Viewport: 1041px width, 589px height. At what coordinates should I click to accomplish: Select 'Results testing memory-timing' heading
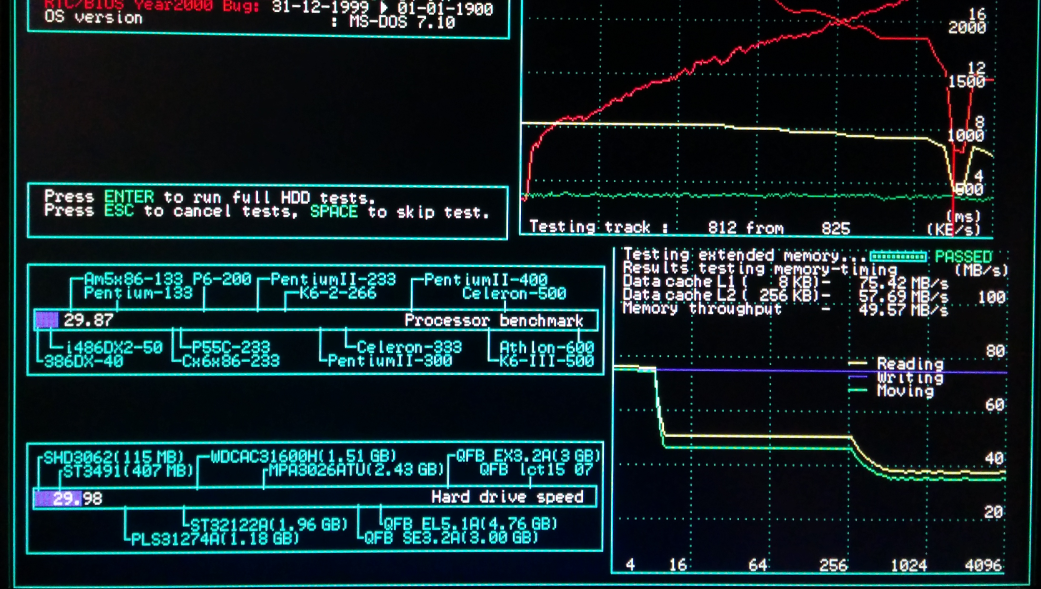tap(760, 269)
